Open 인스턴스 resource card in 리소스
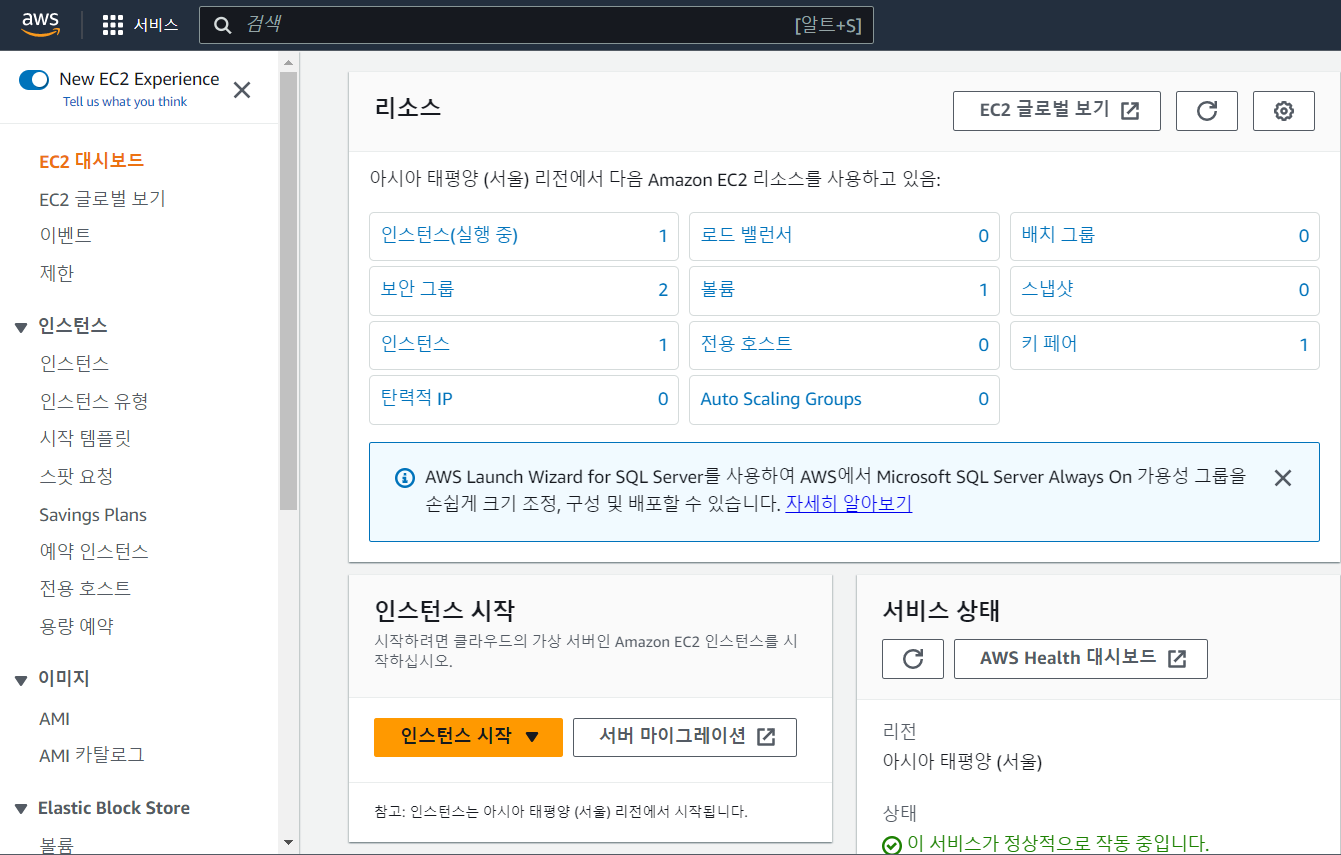Screen dimensions: 1341x855 524,345
